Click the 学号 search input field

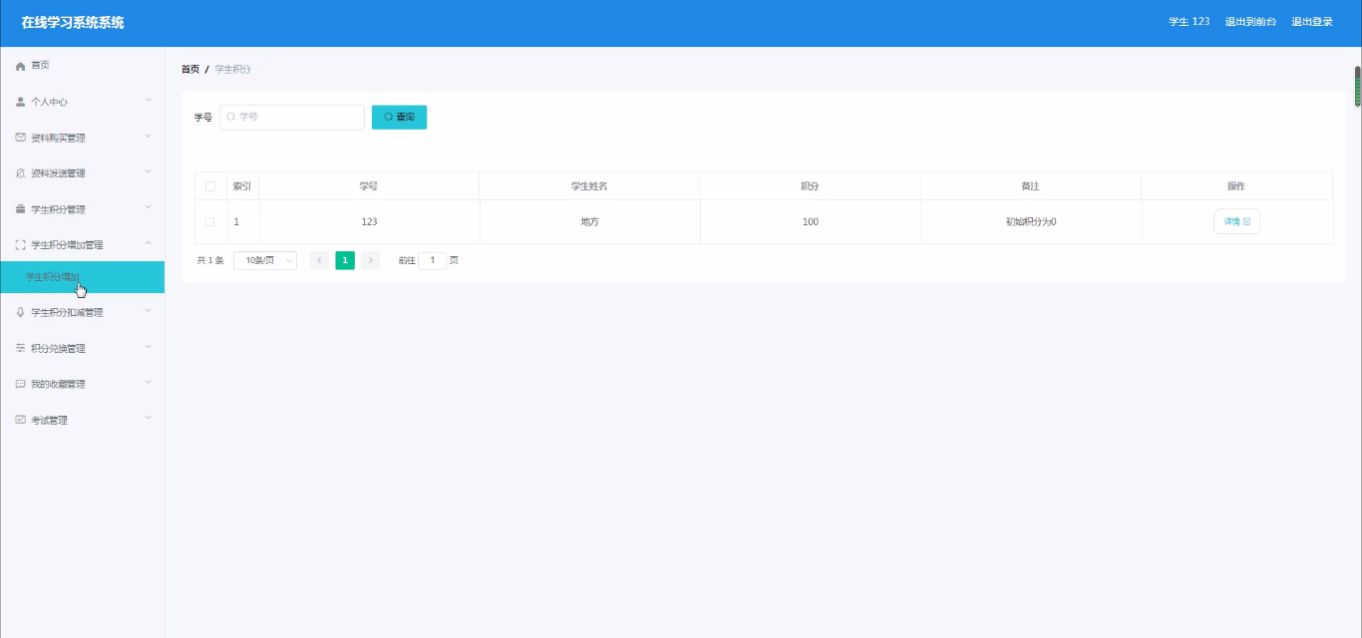pos(292,117)
